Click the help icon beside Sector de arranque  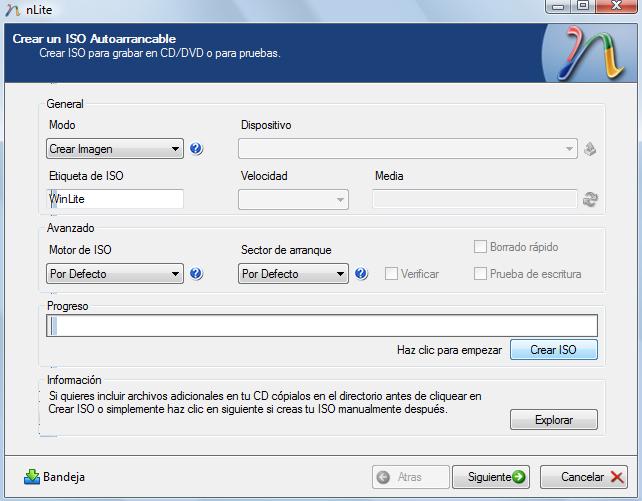[361, 273]
